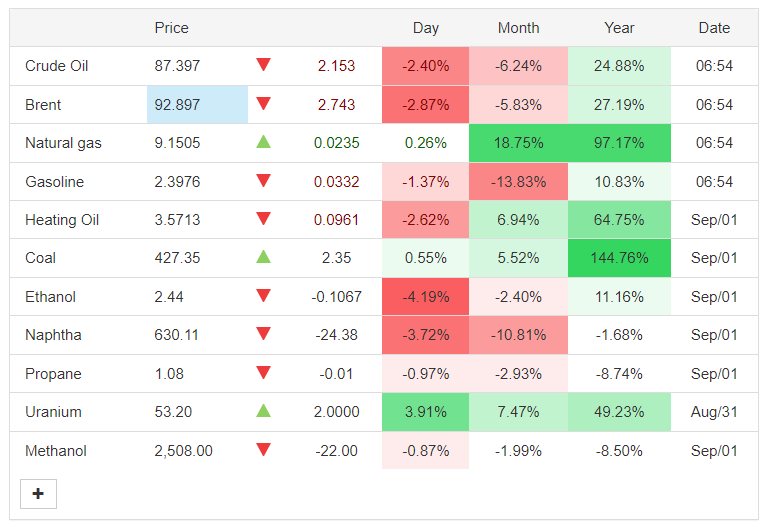Select the highlighted Brent price 92.897
The width and height of the screenshot is (765, 528).
click(x=177, y=105)
